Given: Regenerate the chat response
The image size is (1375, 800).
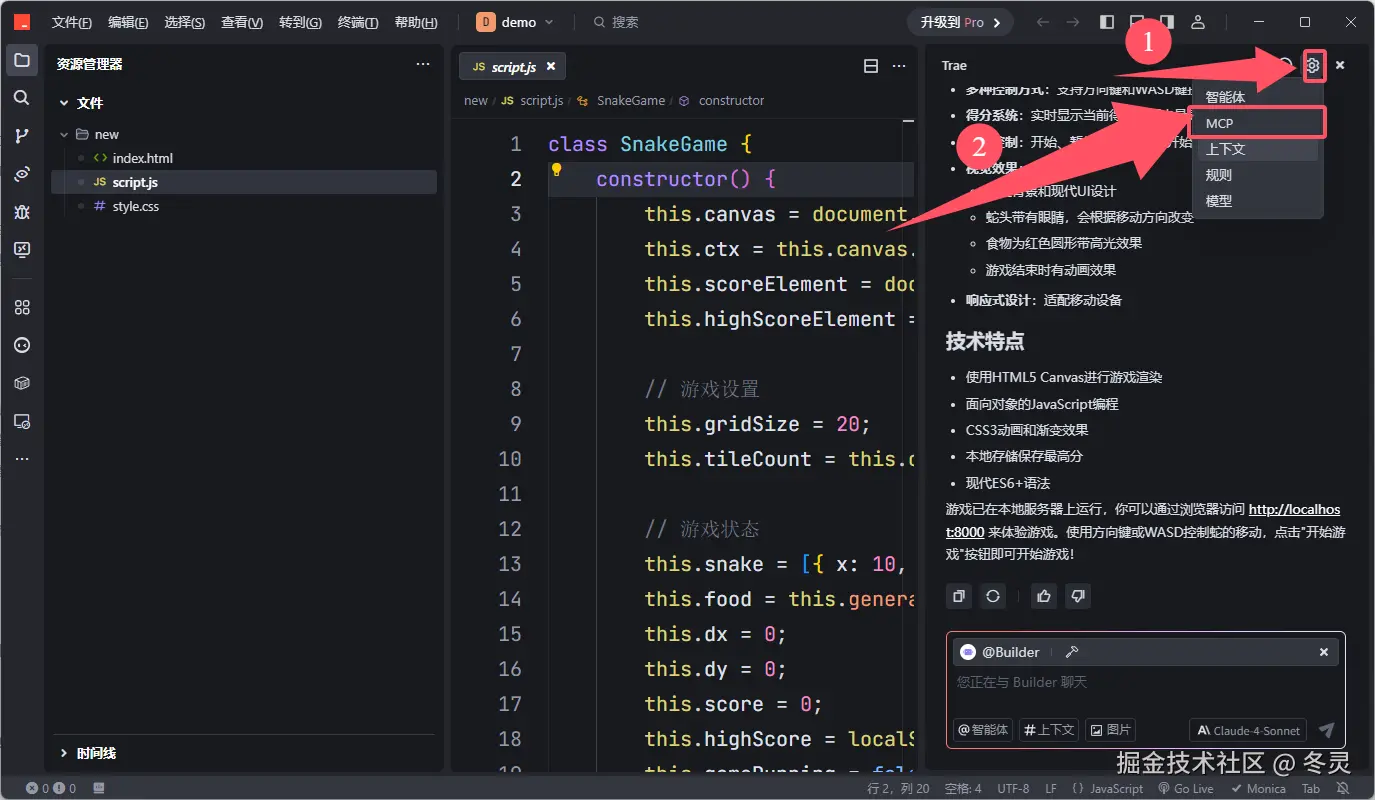Looking at the screenshot, I should point(993,596).
